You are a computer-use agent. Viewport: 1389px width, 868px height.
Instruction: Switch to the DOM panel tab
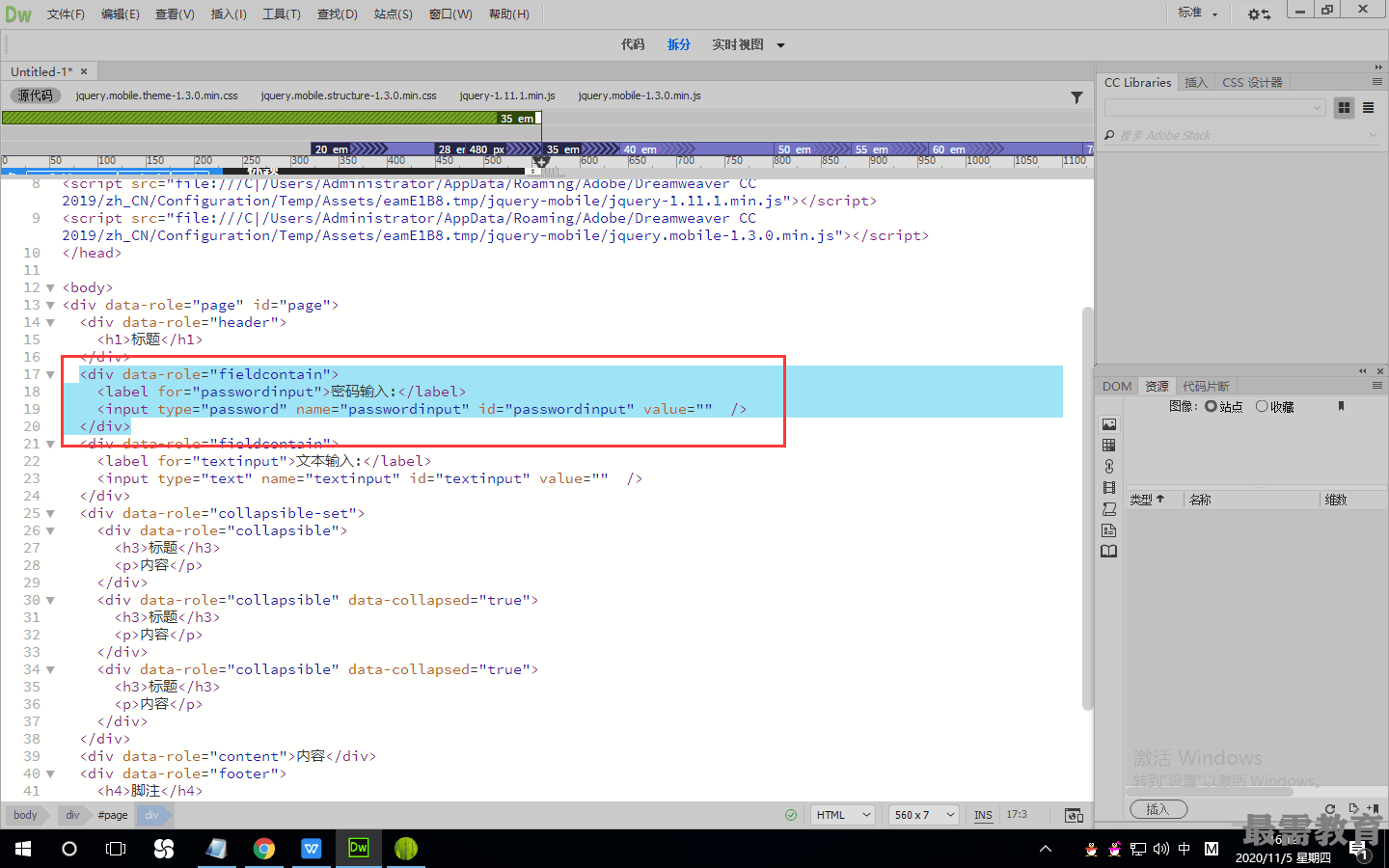1117,386
